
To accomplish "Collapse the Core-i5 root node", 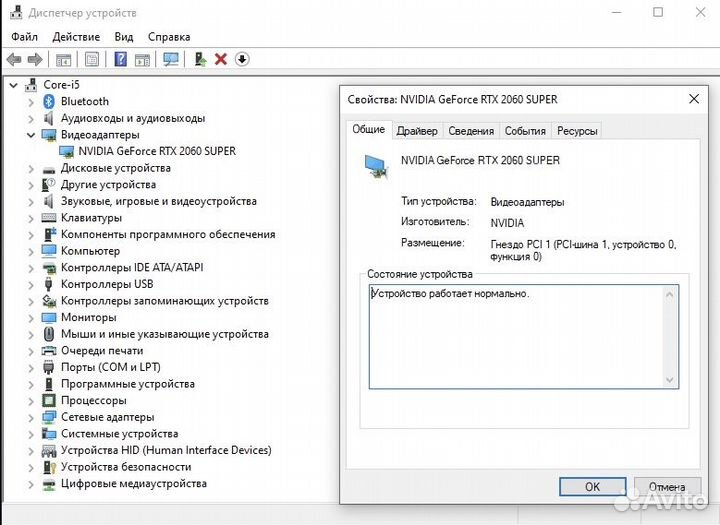I will pyautogui.click(x=12, y=85).
